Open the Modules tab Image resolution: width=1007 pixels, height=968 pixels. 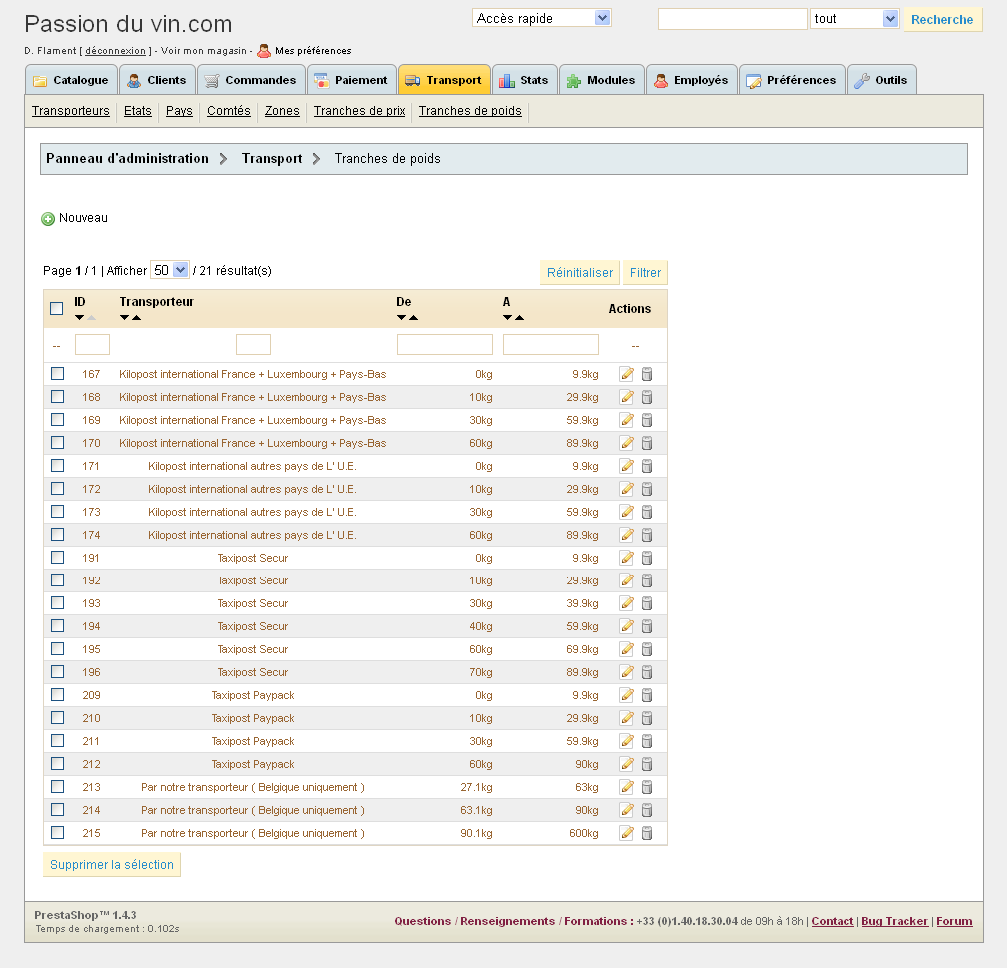click(x=602, y=80)
